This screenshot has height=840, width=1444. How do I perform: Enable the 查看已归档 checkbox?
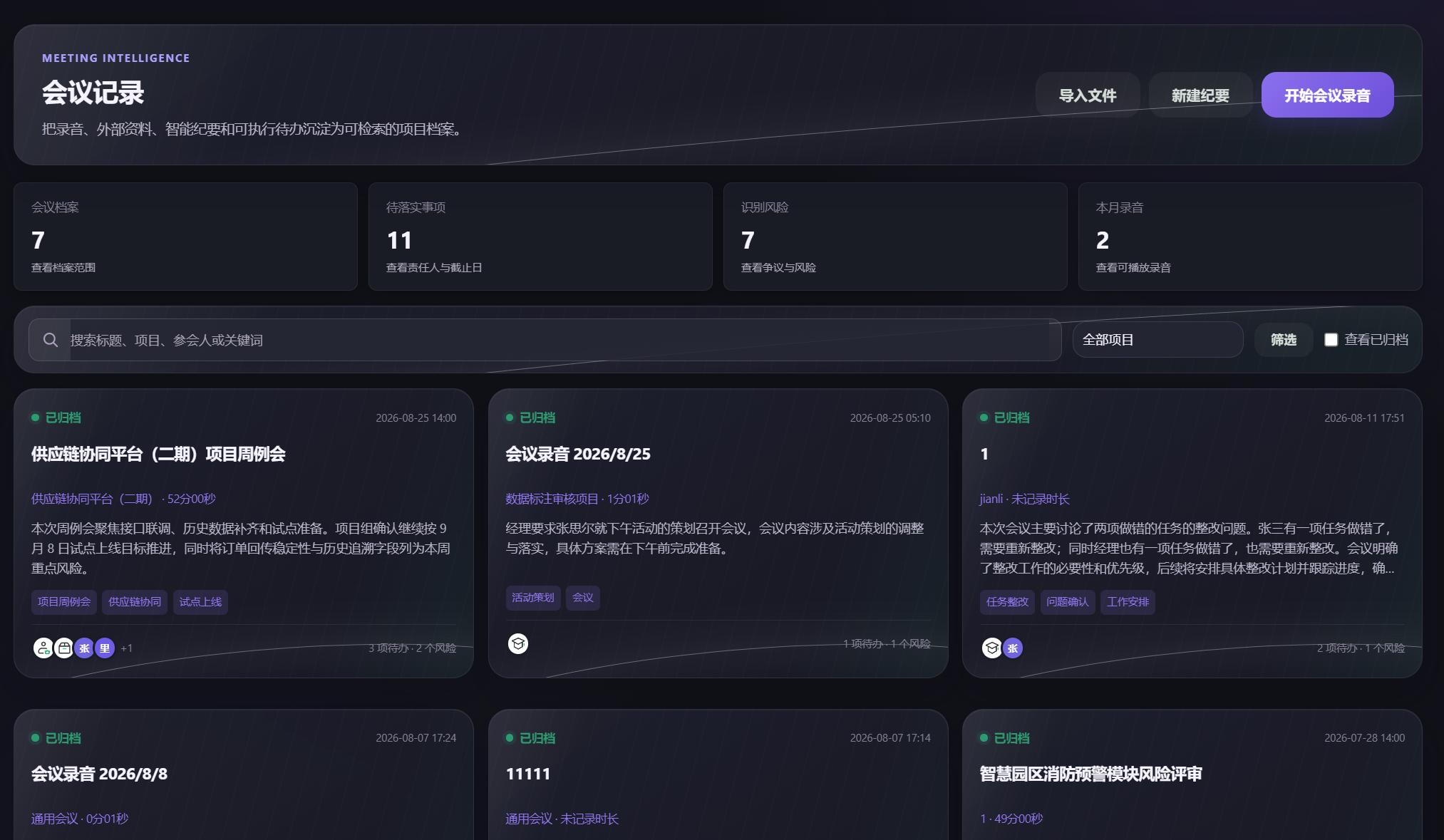point(1331,340)
